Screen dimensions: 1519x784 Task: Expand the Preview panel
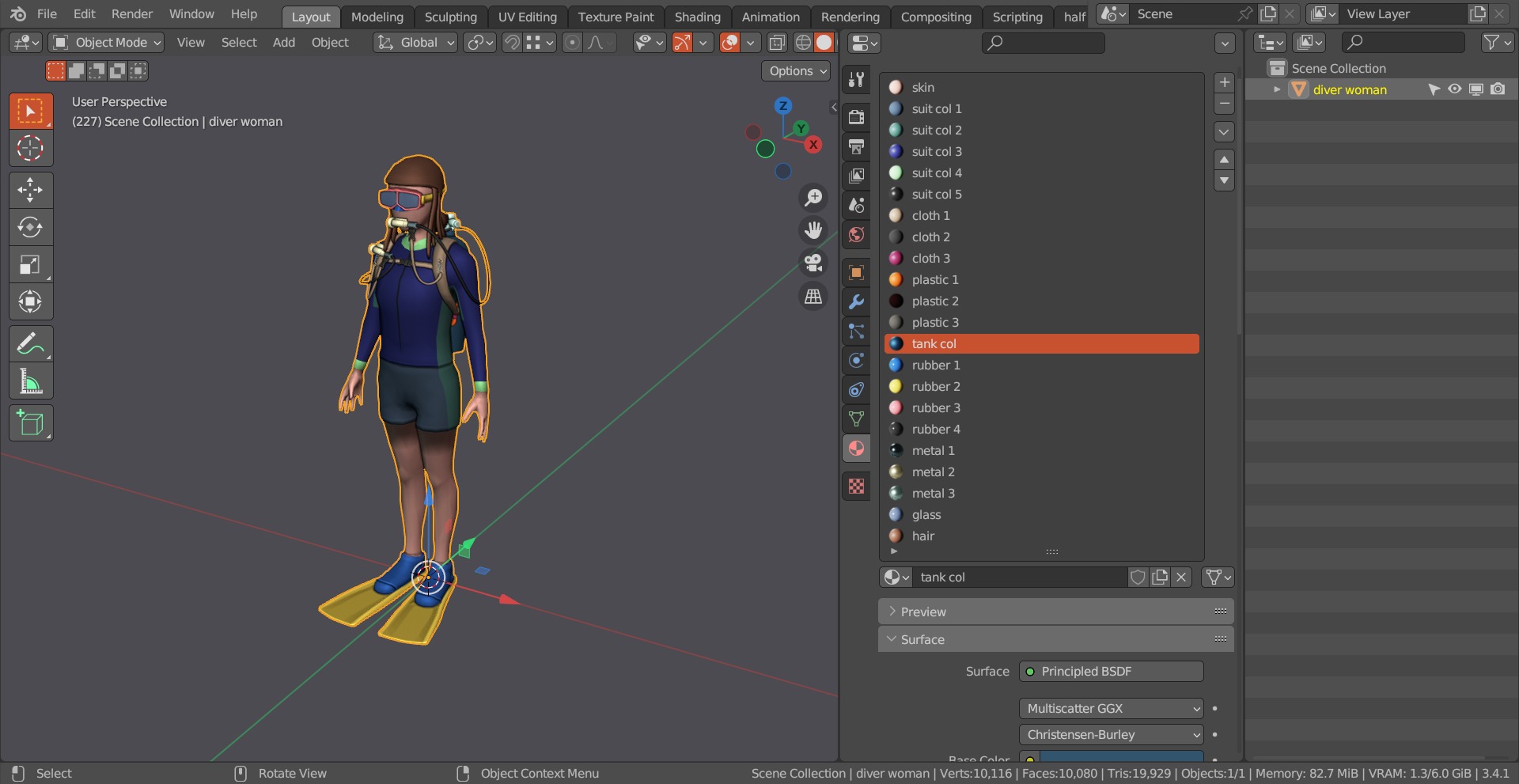(x=1056, y=612)
